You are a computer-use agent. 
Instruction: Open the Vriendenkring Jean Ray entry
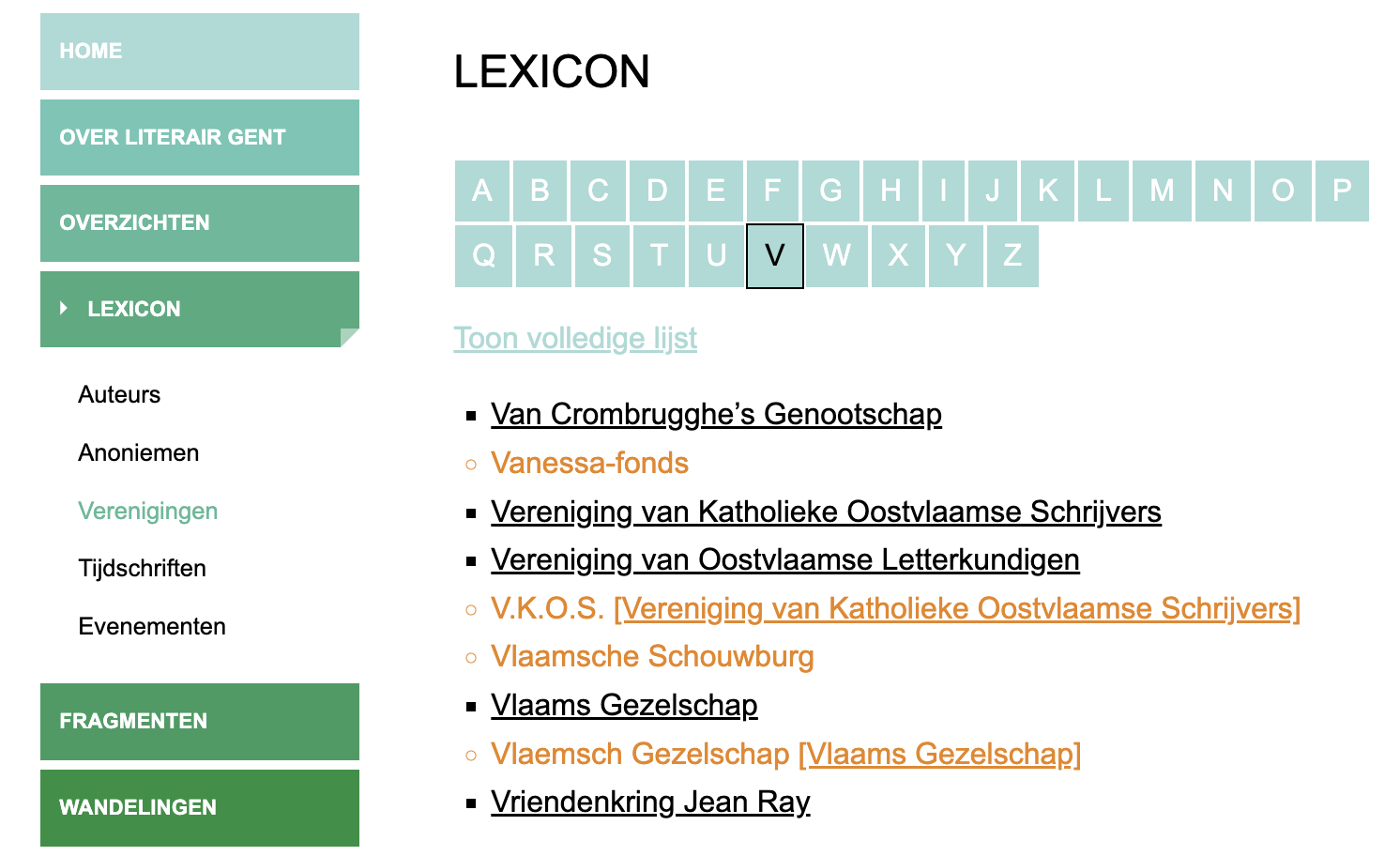[650, 802]
